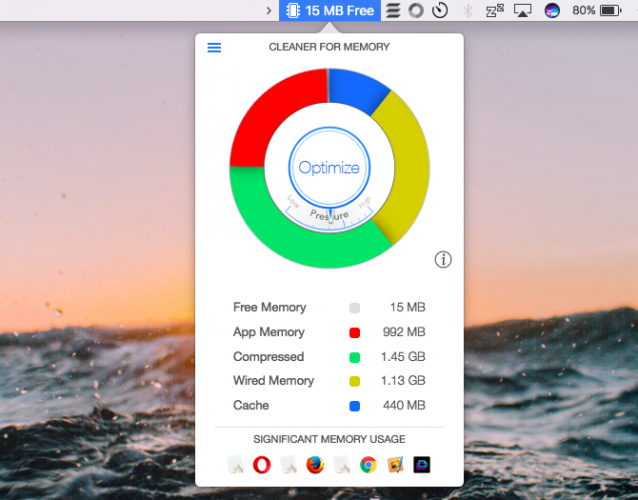Image resolution: width=638 pixels, height=500 pixels.
Task: Click the CLEANER FOR MEMORY title
Action: tap(329, 47)
